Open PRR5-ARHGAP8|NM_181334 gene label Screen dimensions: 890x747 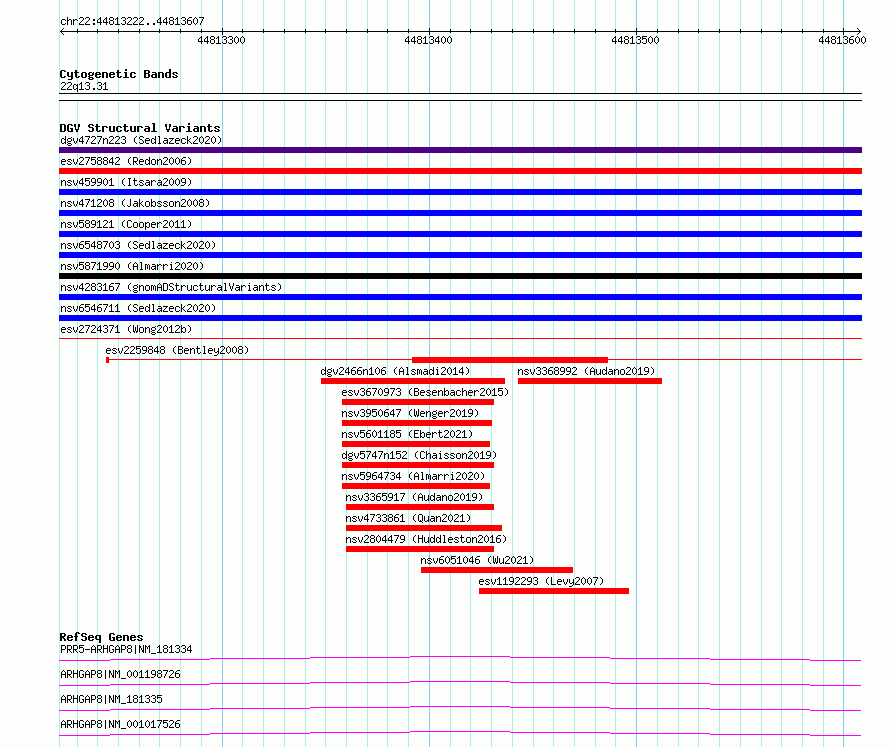126,649
